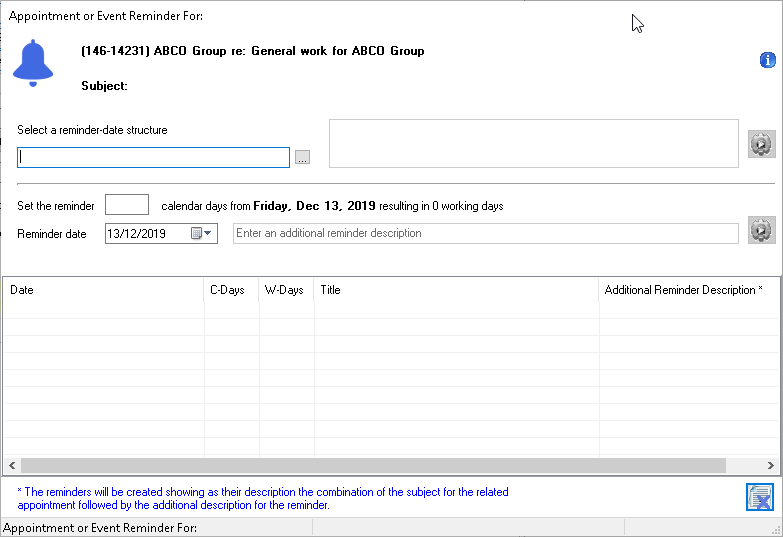This screenshot has height=537, width=783.
Task: Sort by the W-Days column header
Action: tap(286, 290)
